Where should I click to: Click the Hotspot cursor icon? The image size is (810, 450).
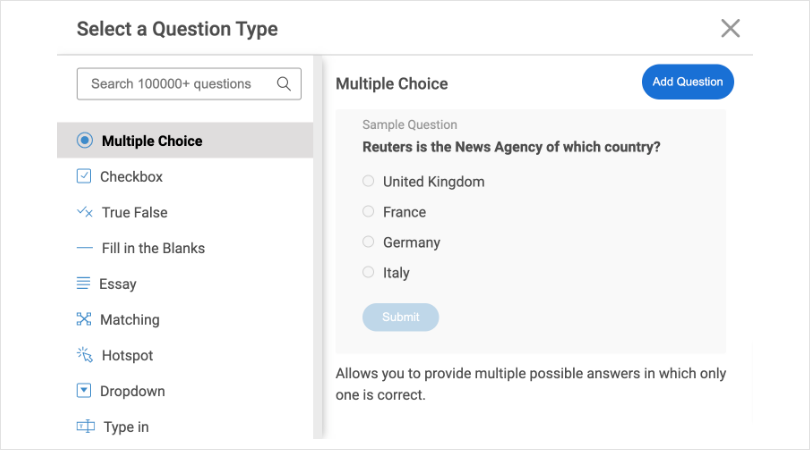click(x=84, y=355)
